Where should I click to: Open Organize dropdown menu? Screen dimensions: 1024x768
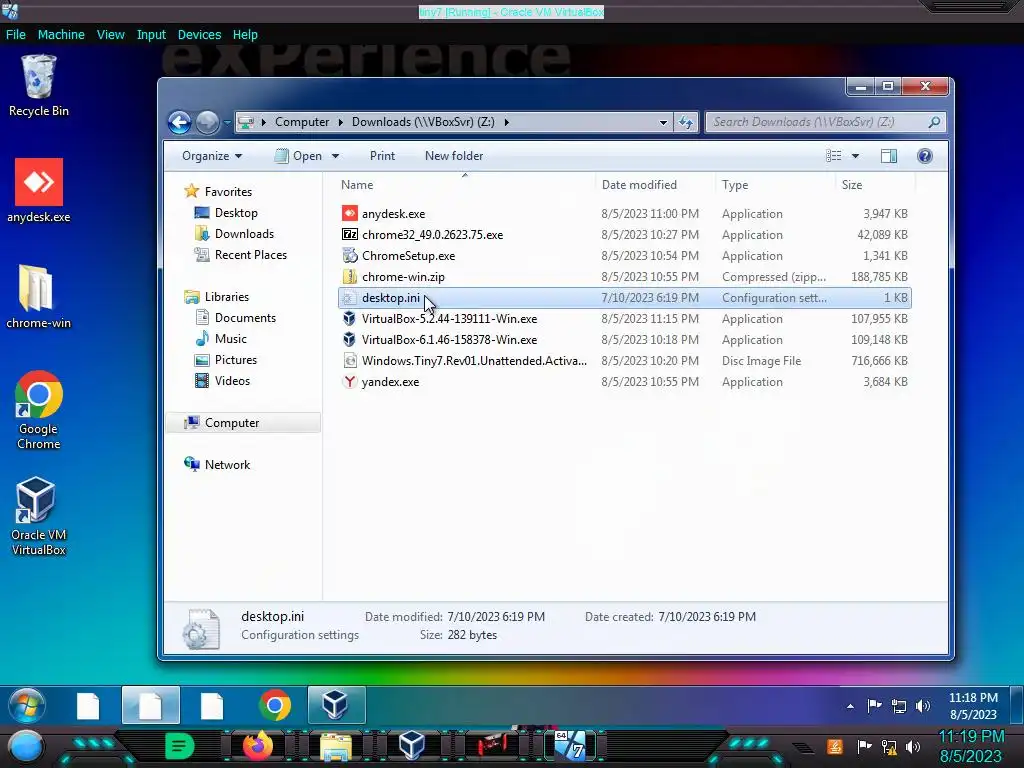coord(212,156)
